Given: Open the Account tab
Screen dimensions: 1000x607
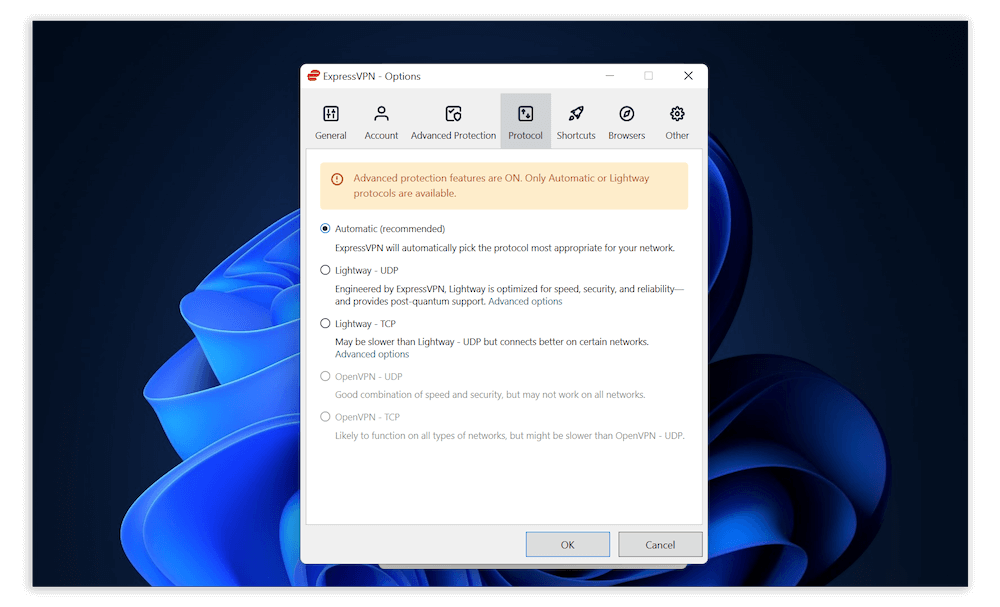Looking at the screenshot, I should click(x=381, y=120).
